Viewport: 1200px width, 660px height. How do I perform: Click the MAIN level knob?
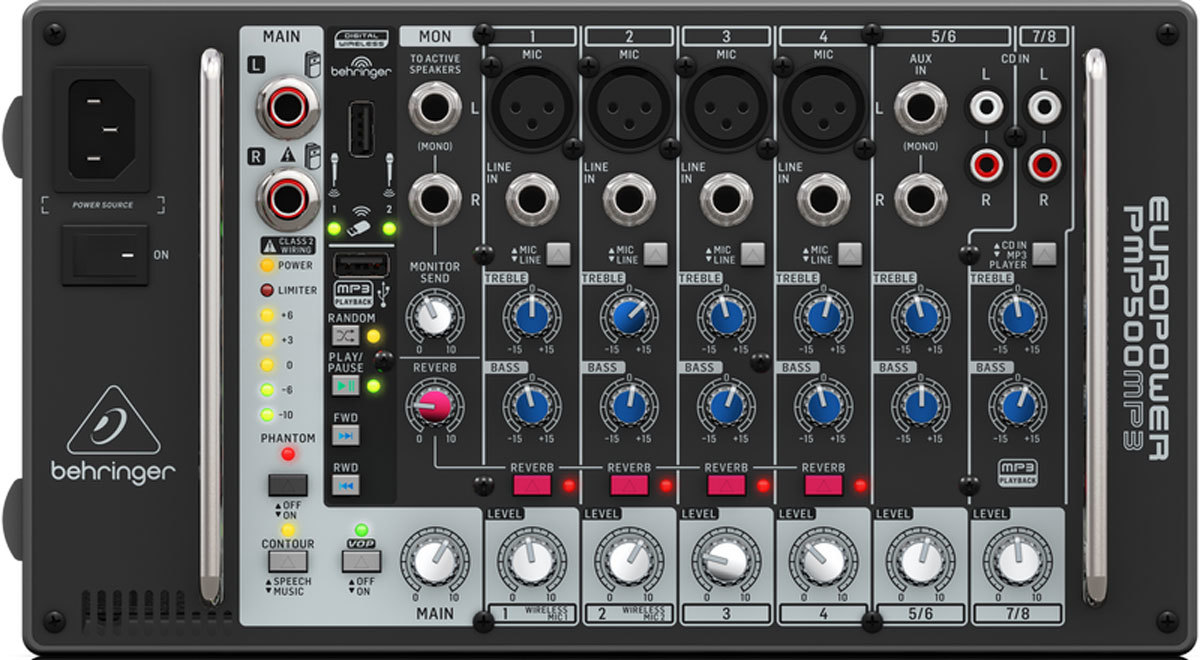coord(433,564)
